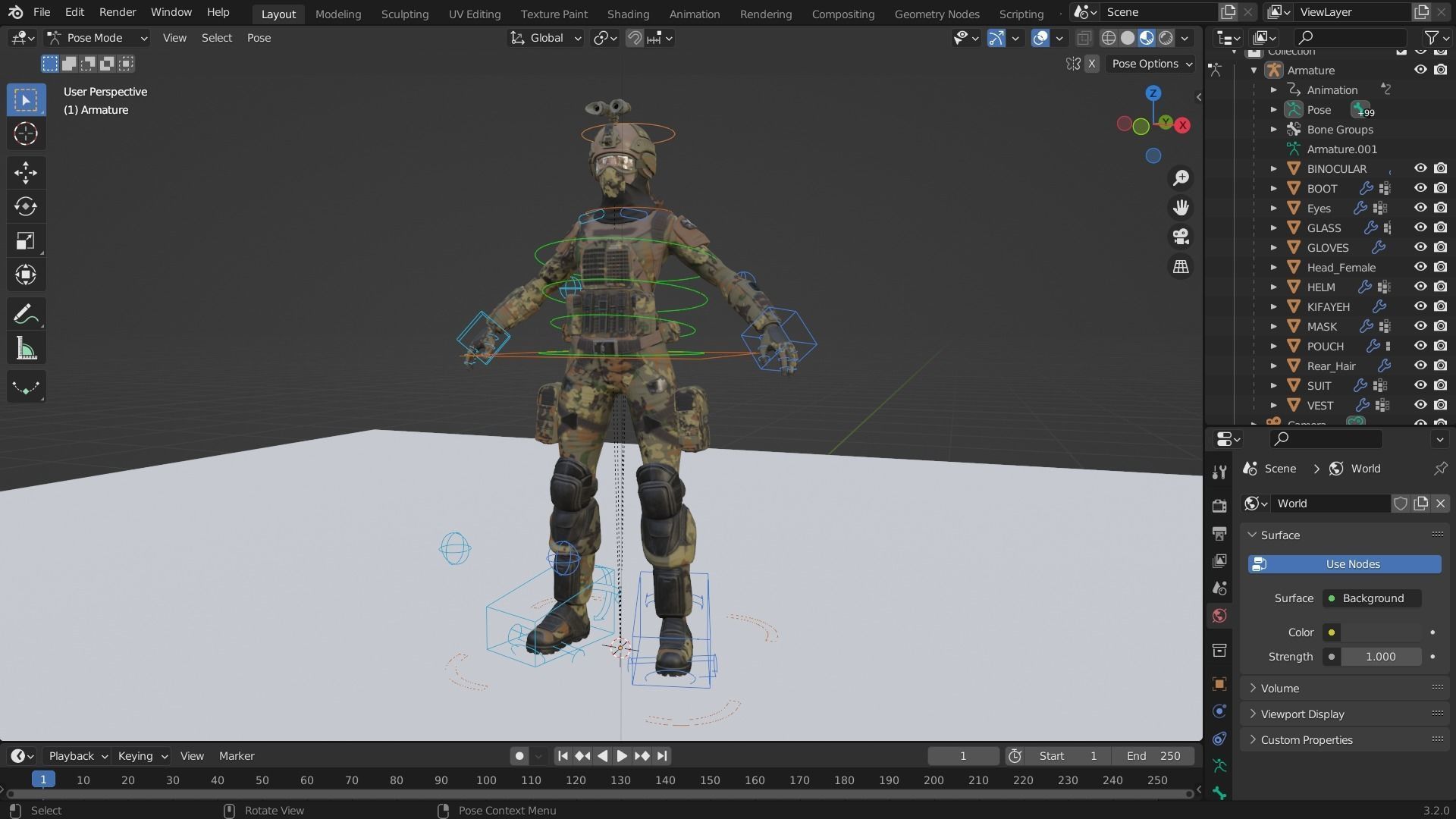Viewport: 1456px width, 819px height.
Task: Open the Tool properties tab
Action: click(x=1219, y=472)
